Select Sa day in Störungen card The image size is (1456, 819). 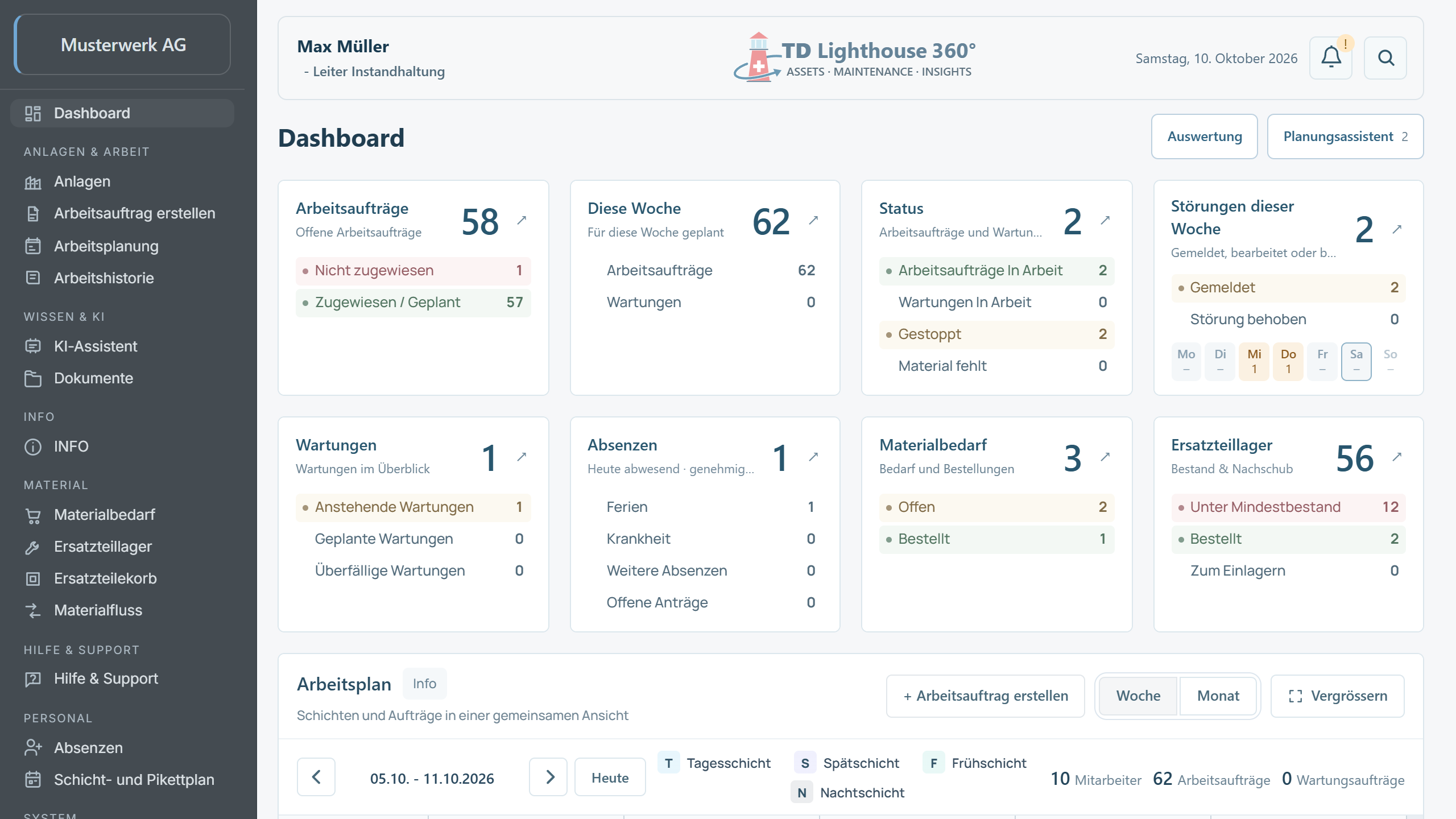click(1356, 361)
